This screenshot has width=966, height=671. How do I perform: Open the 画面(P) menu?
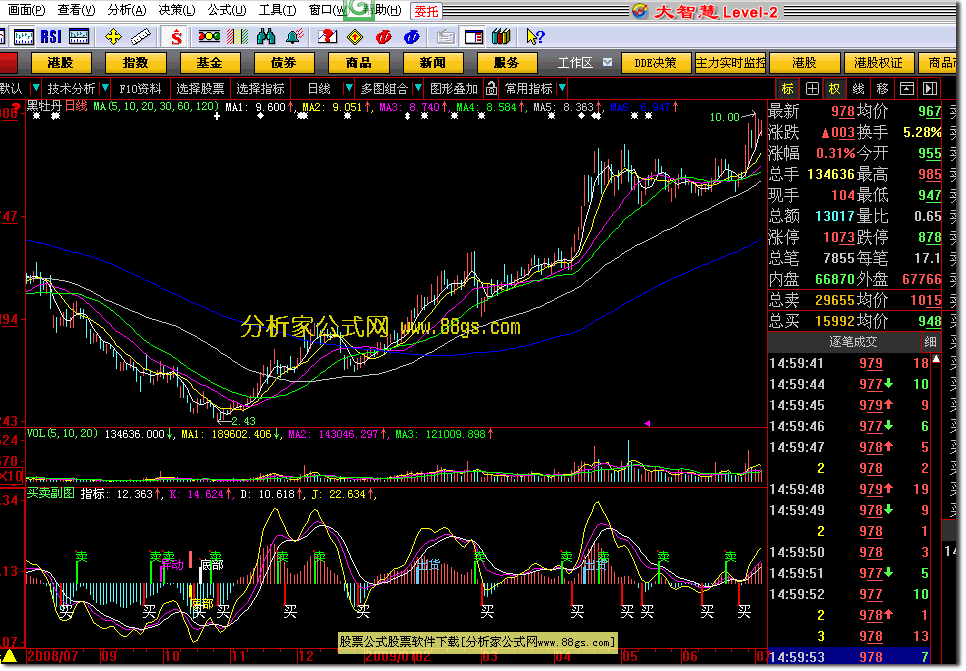(x=26, y=10)
